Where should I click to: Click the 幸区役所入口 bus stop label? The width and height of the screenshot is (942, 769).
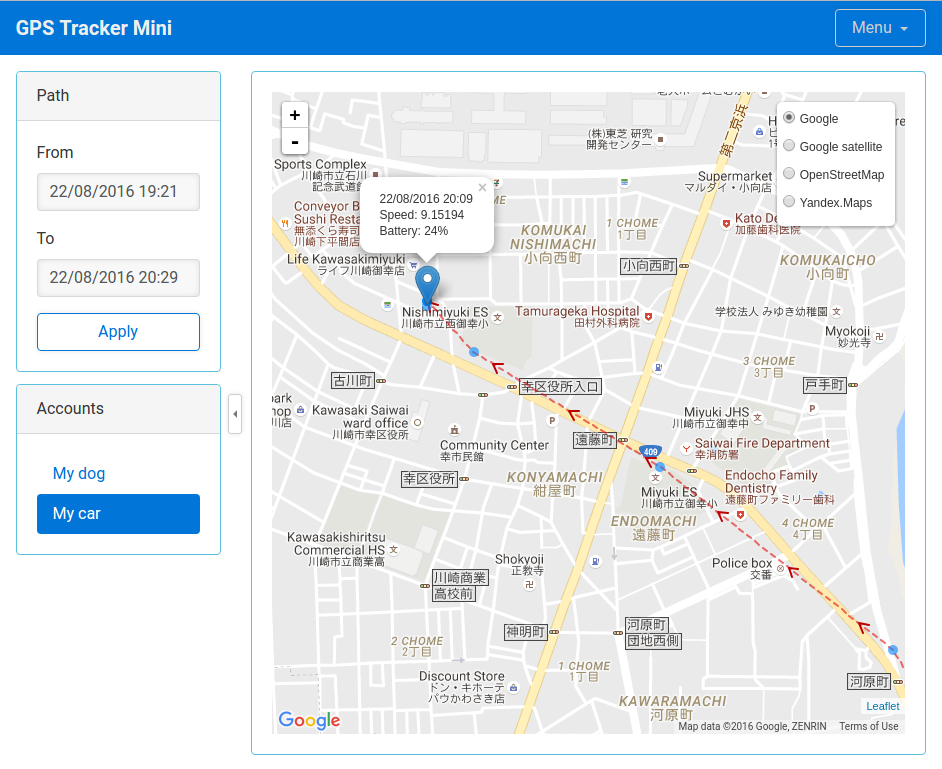(x=560, y=387)
